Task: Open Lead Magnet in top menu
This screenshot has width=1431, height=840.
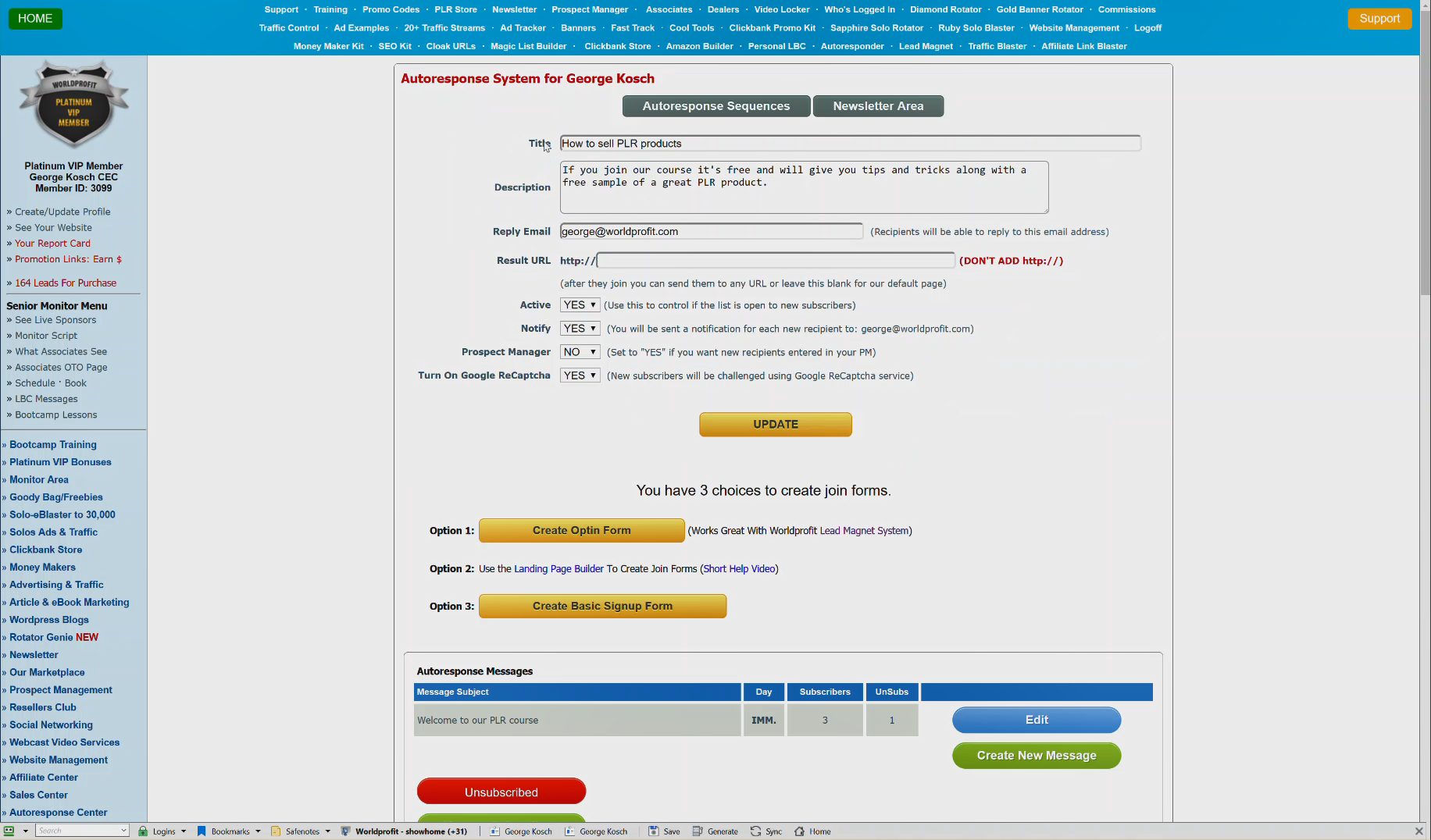Action: (926, 46)
